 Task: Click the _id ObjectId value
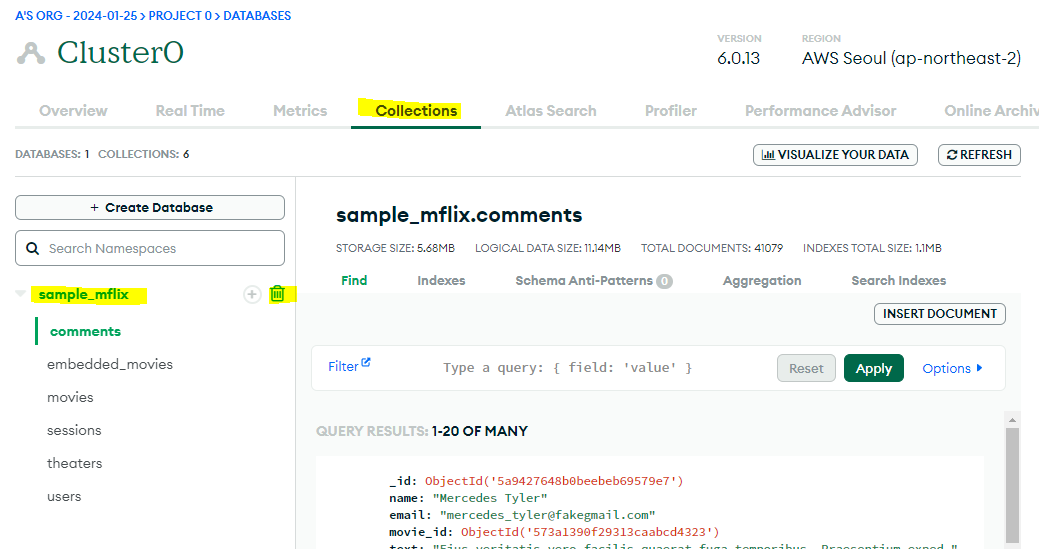click(554, 481)
